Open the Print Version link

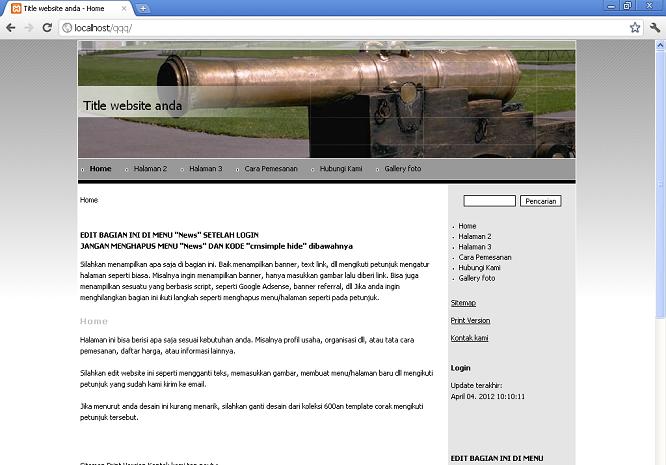(470, 321)
